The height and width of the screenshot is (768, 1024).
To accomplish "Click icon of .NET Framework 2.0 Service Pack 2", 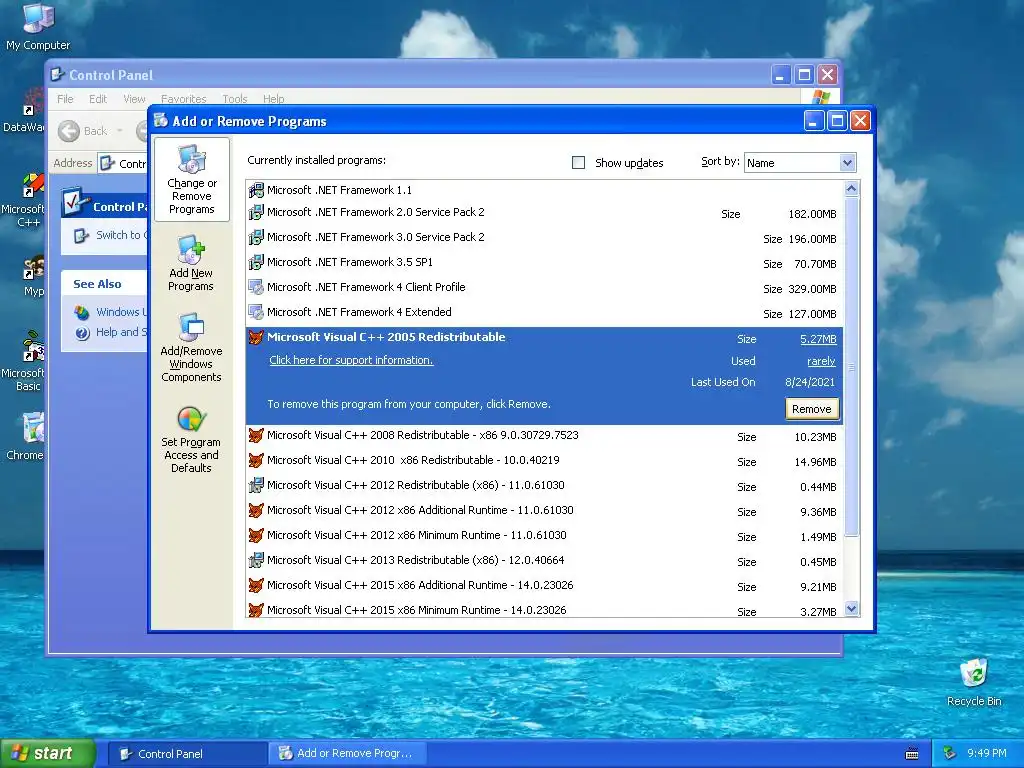I will point(256,212).
